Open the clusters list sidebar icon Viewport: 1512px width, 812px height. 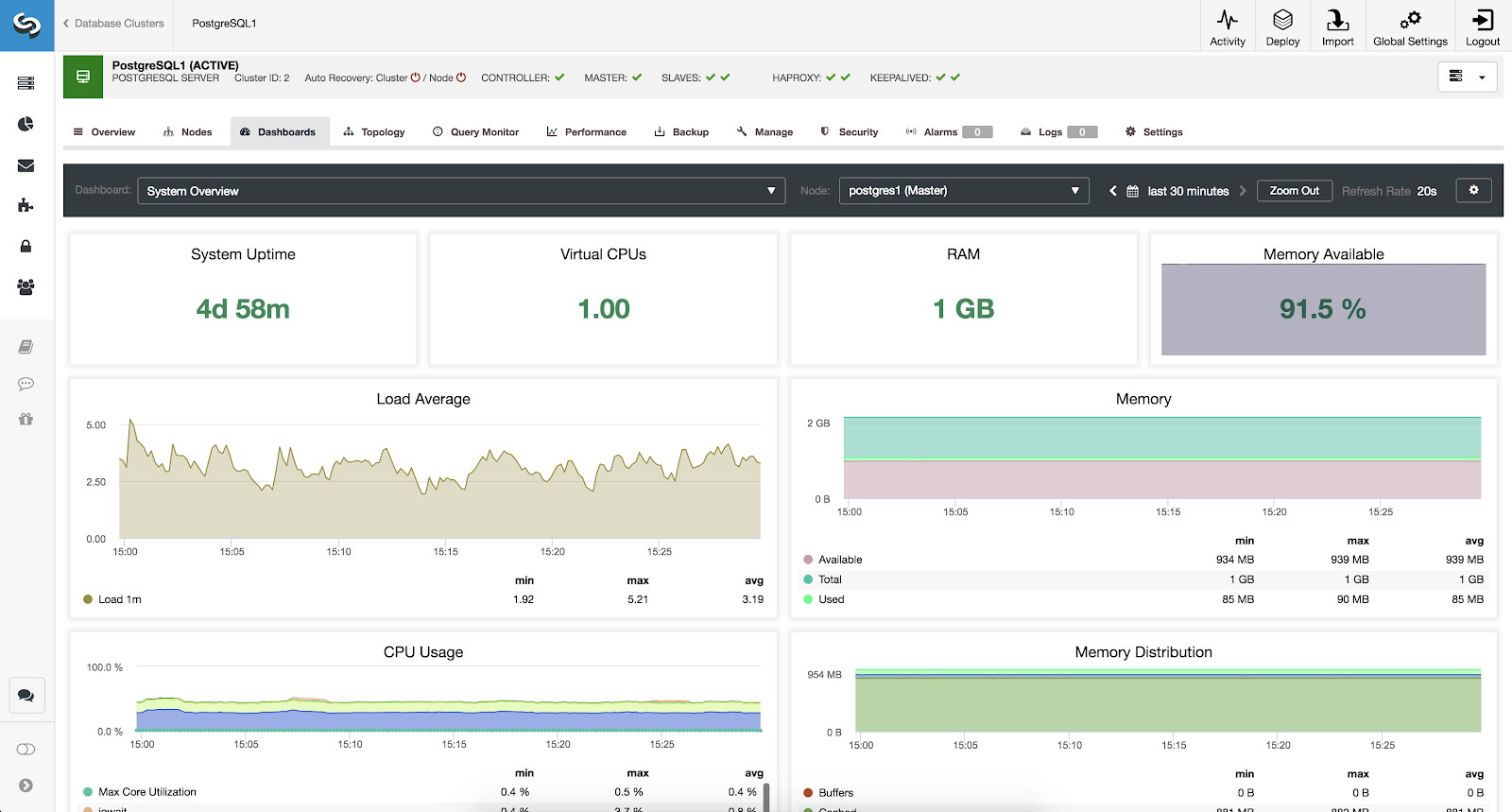coord(26,83)
